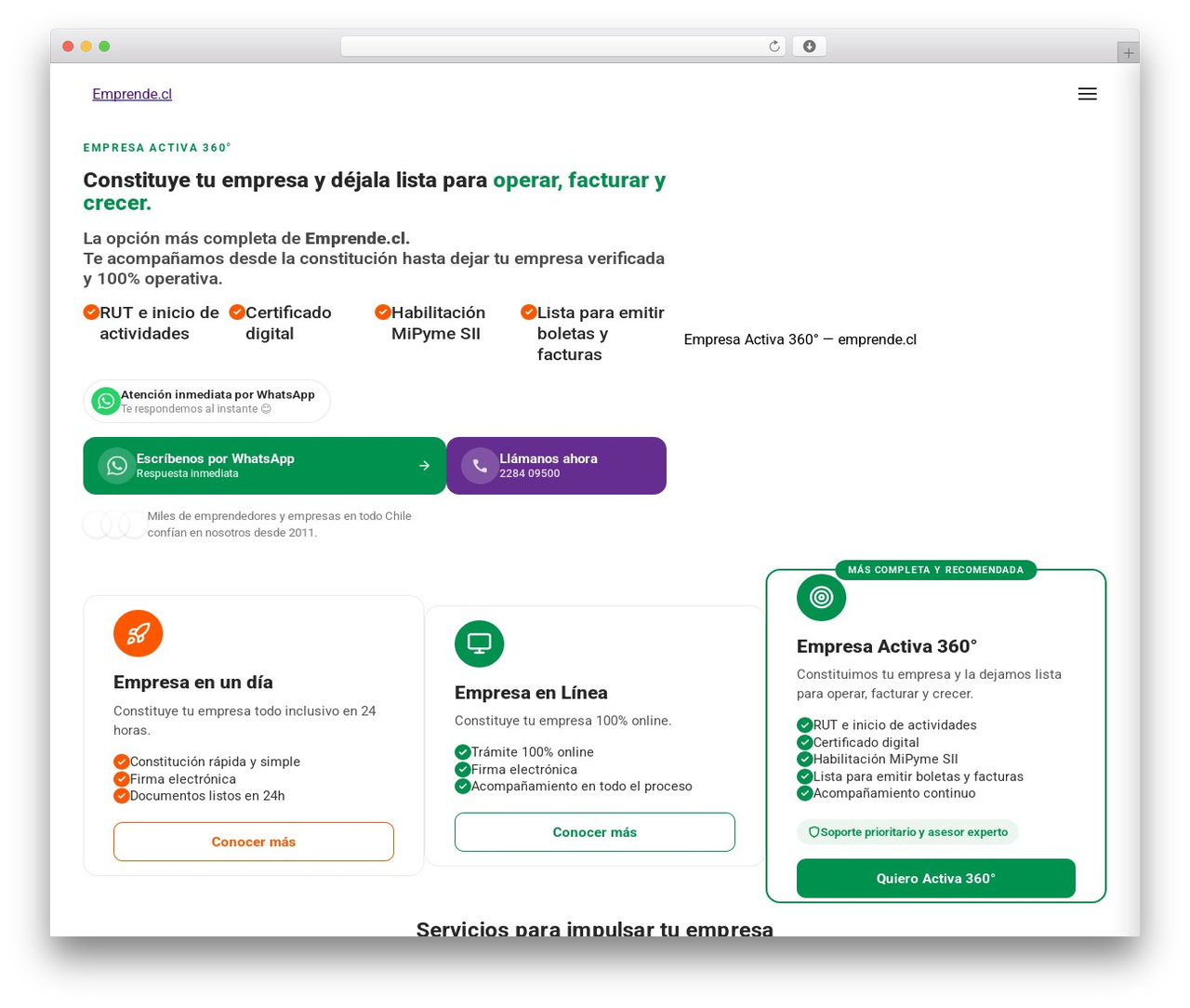Click the checkmark beside Trámite 100% online

point(462,752)
